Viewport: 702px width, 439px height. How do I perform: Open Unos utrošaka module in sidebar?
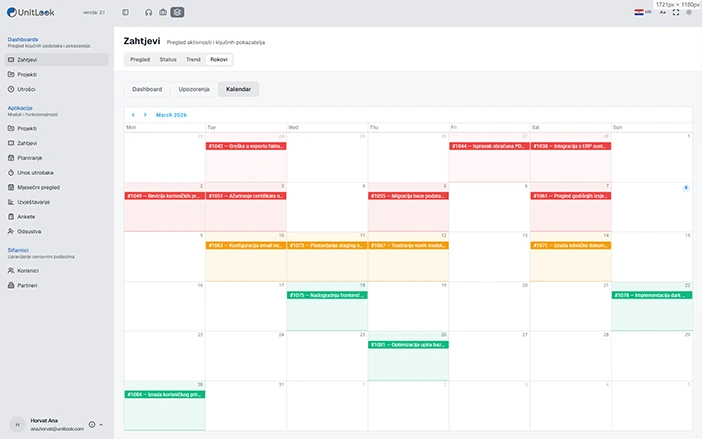pyautogui.click(x=57, y=173)
